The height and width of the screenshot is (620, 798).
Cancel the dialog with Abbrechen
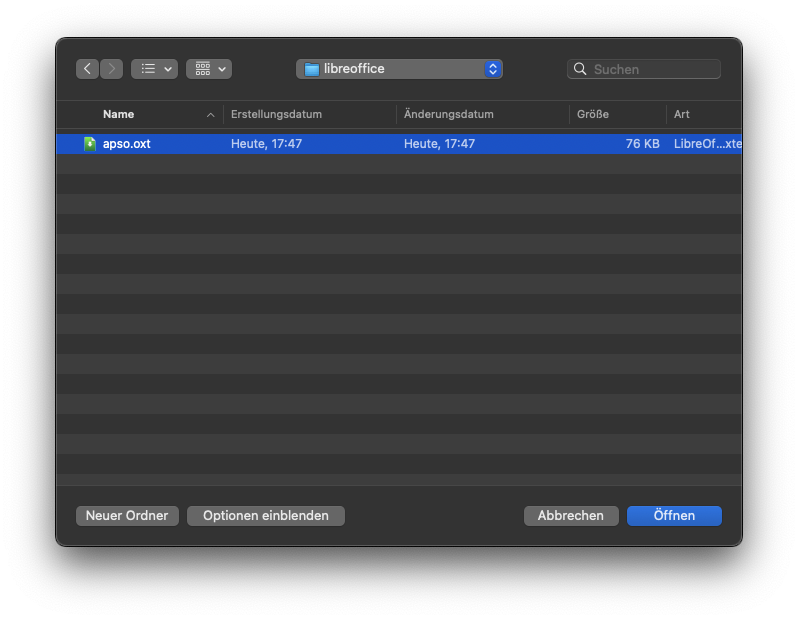(x=571, y=516)
